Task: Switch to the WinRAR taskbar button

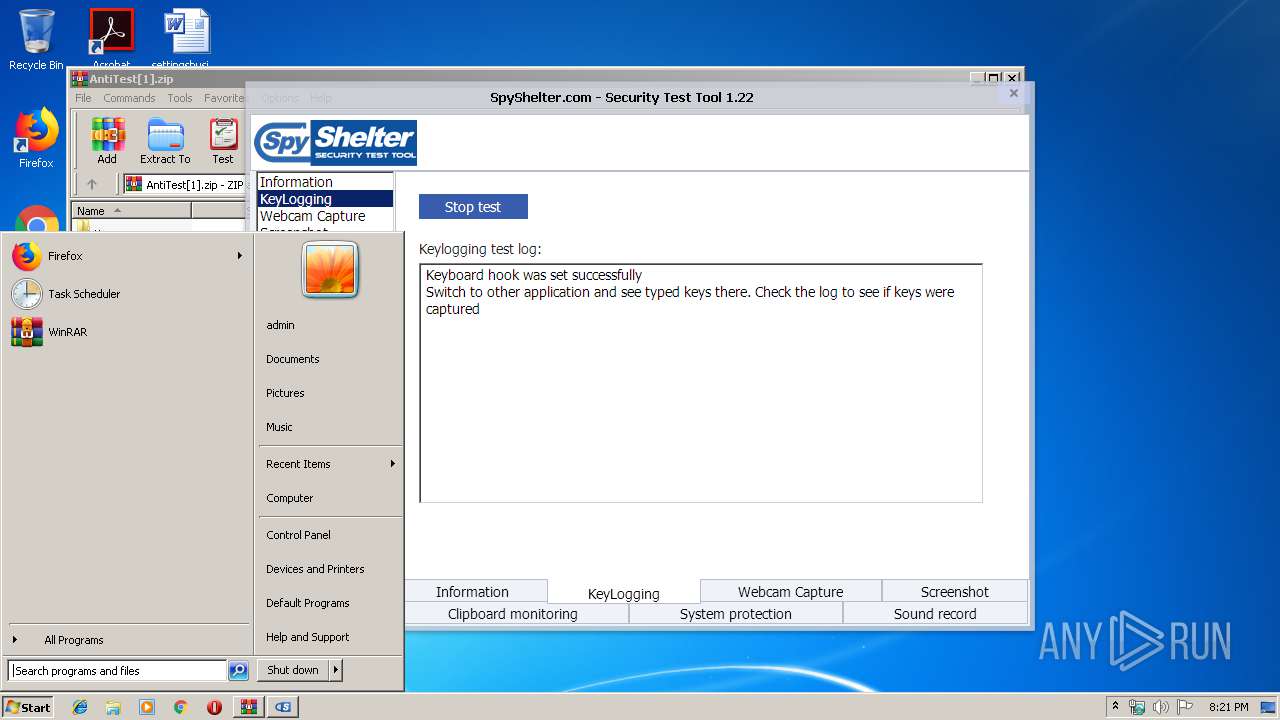Action: point(248,707)
